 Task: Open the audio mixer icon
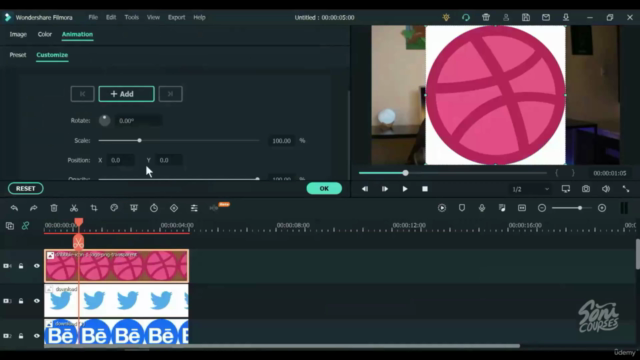tap(502, 208)
